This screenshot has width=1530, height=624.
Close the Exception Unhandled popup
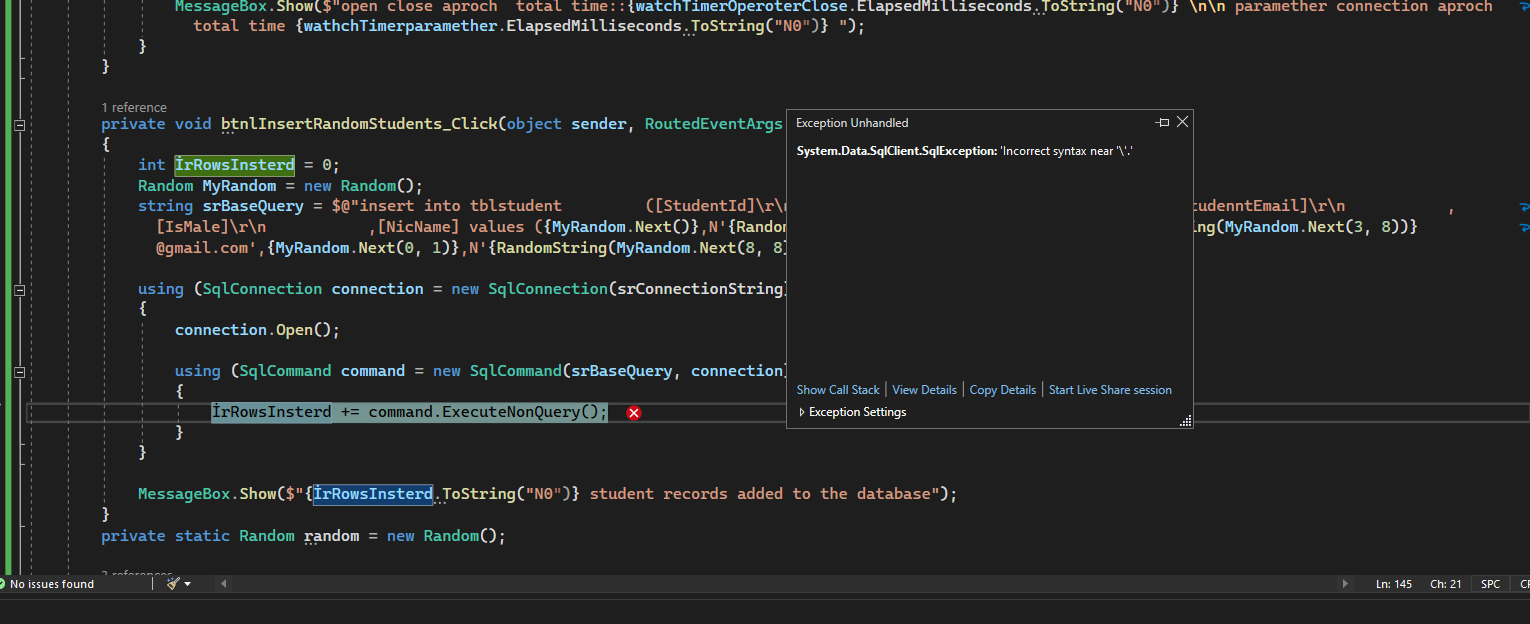coord(1182,122)
